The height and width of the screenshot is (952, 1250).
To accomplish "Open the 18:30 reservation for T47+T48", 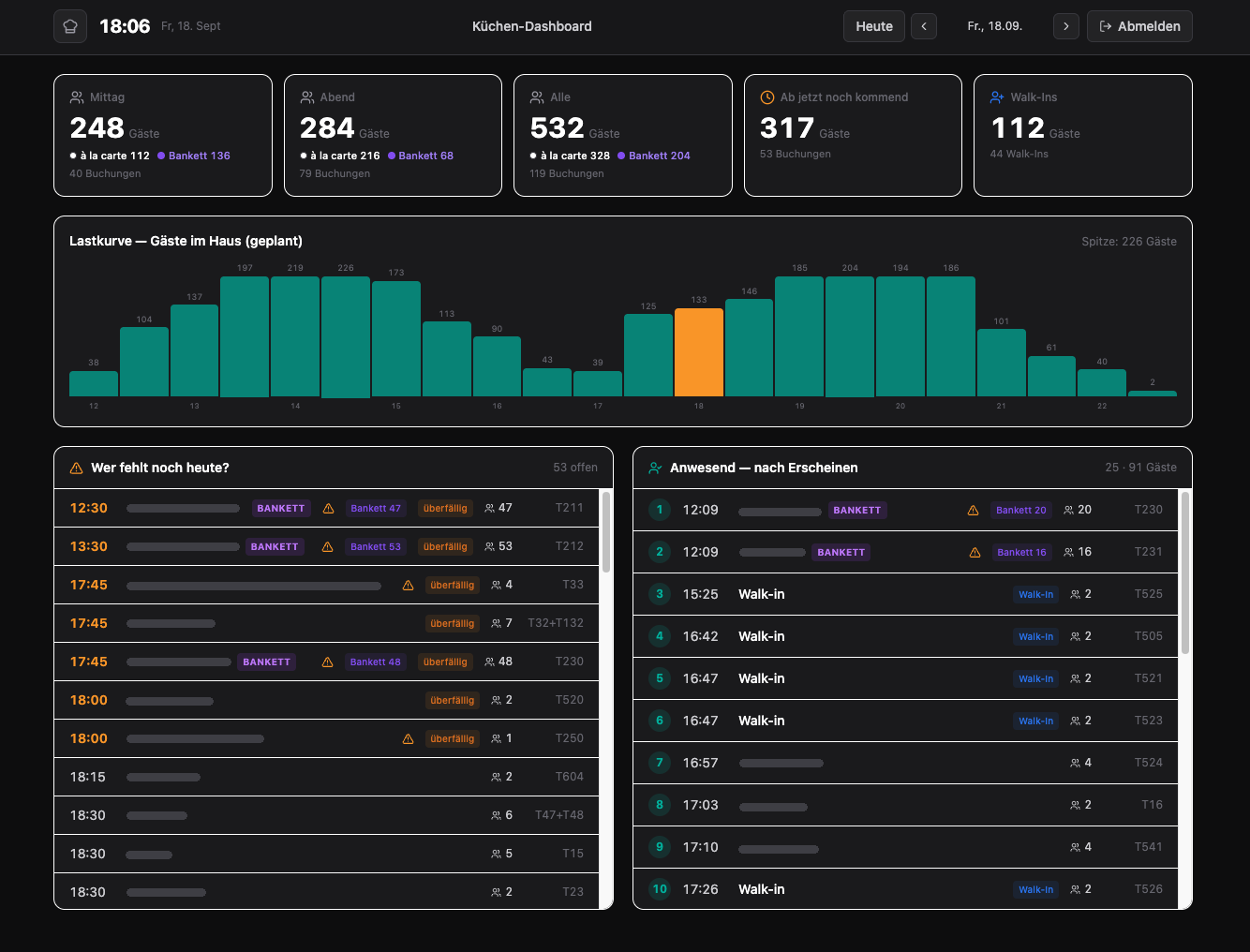I will coord(326,815).
